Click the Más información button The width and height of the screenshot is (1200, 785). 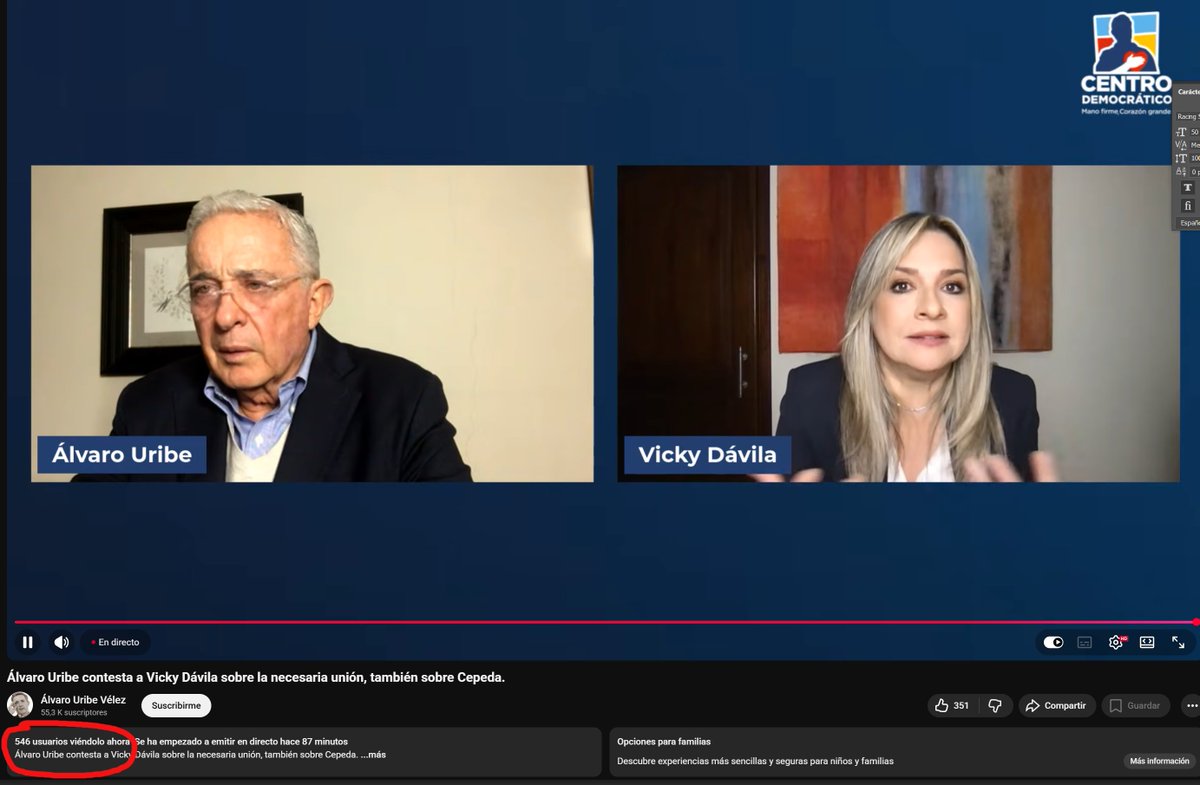1159,761
